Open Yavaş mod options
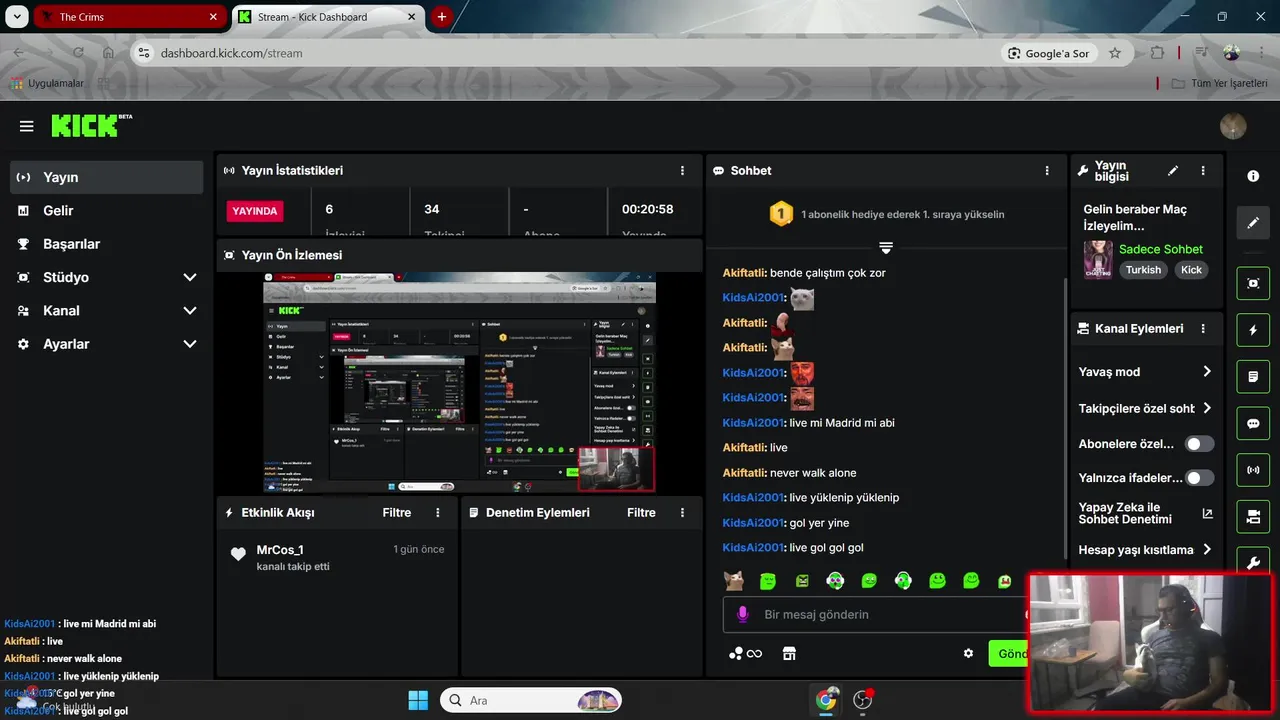 click(1145, 372)
